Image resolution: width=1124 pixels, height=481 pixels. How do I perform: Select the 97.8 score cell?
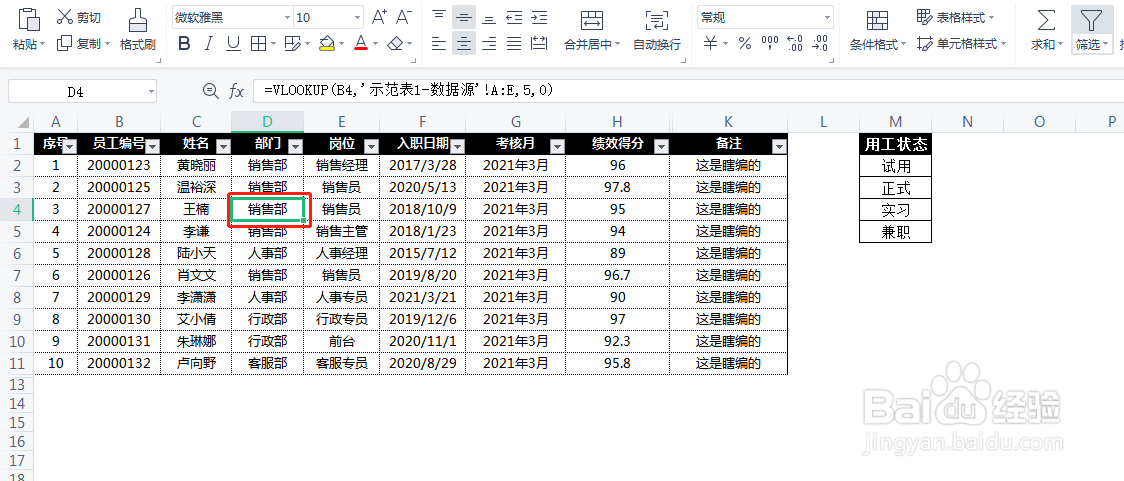[617, 188]
